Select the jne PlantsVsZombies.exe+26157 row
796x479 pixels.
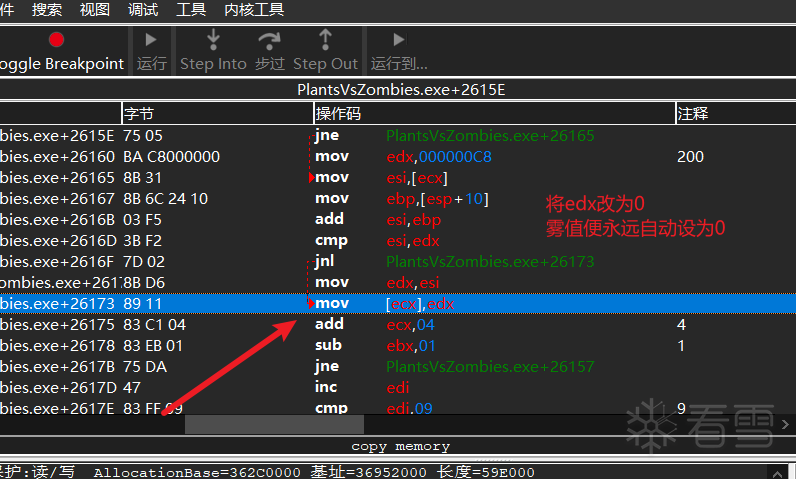398,366
